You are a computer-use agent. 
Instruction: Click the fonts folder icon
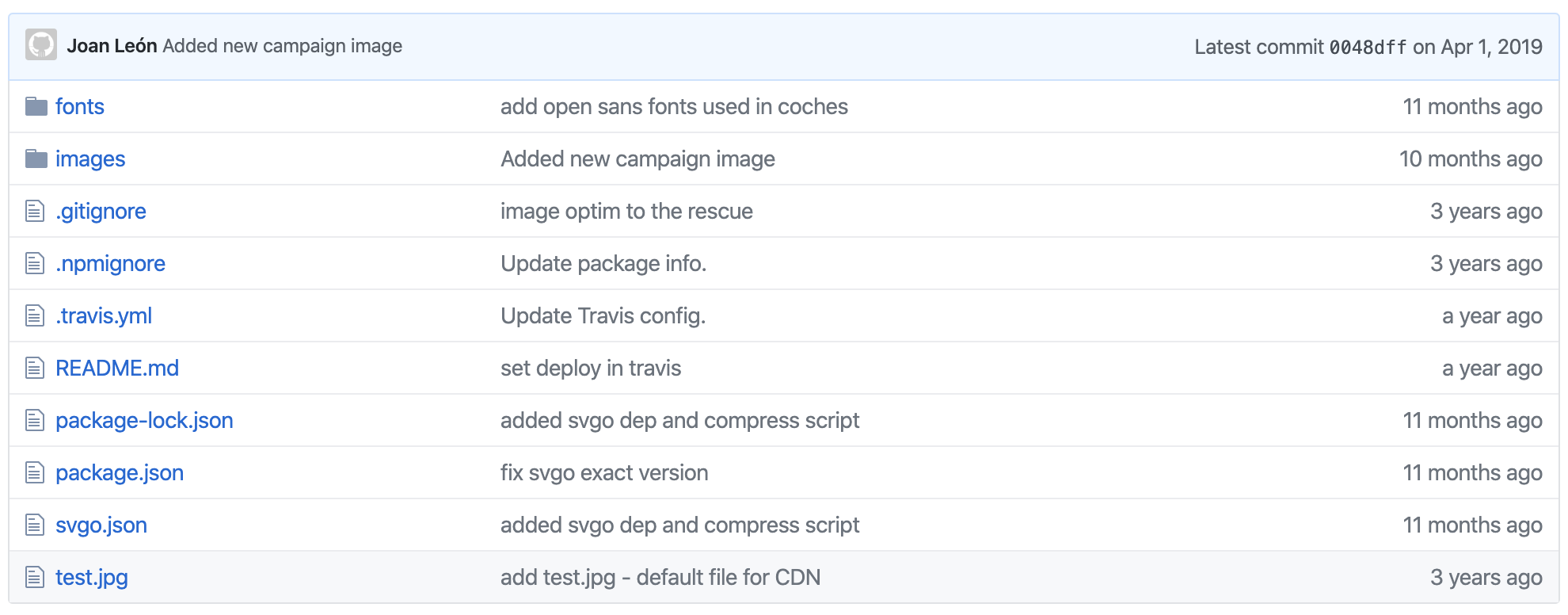coord(36,106)
